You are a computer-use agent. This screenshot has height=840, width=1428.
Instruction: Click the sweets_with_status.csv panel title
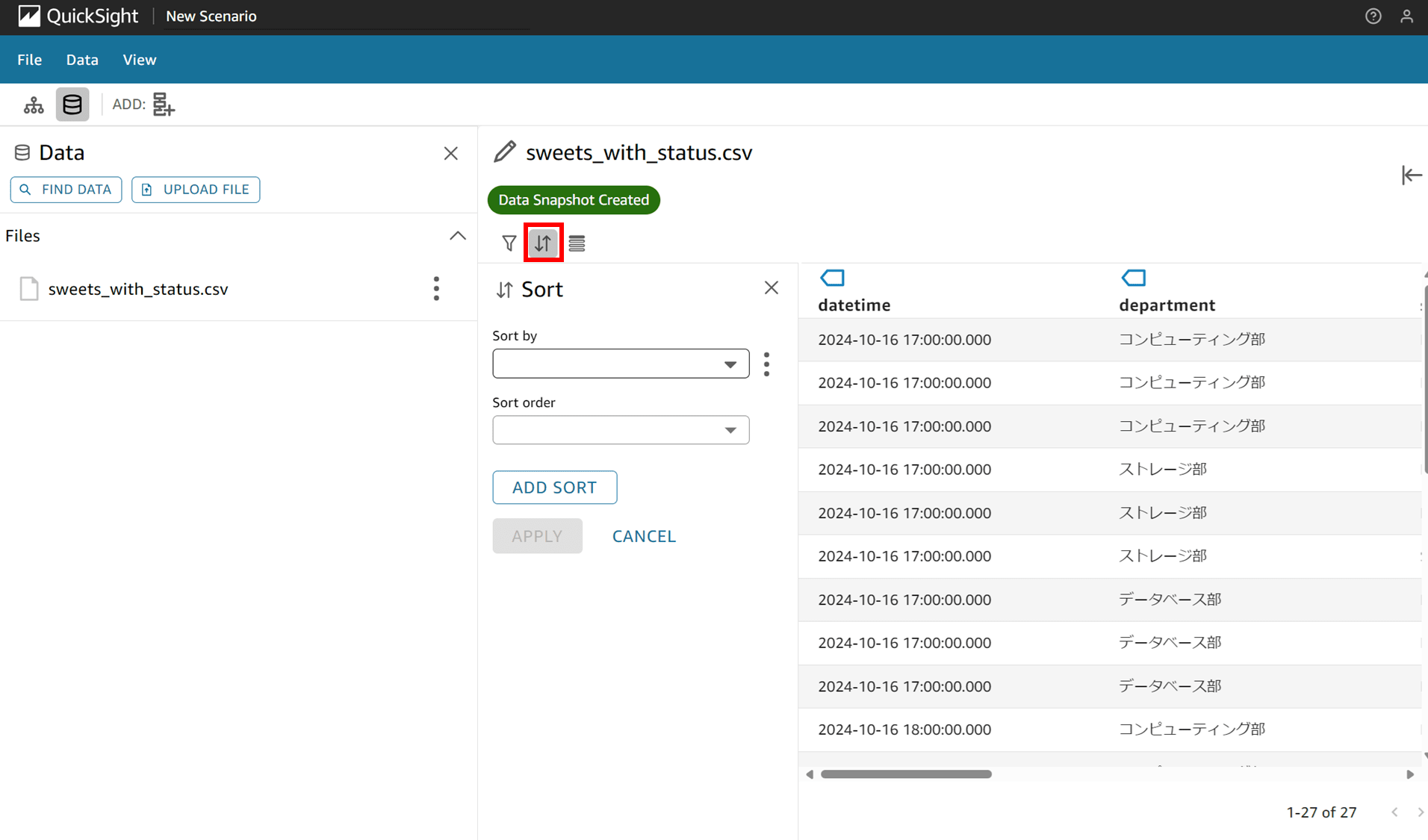coord(639,152)
